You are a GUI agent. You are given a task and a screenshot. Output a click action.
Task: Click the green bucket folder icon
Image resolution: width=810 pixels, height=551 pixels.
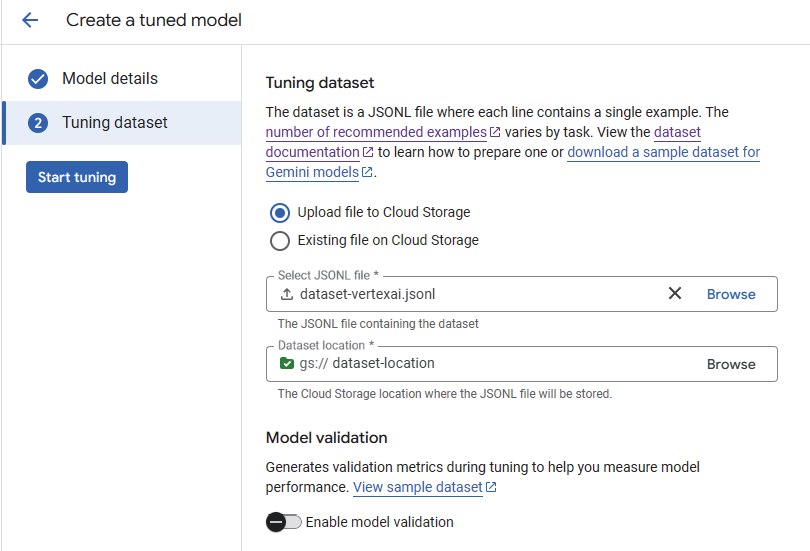287,364
